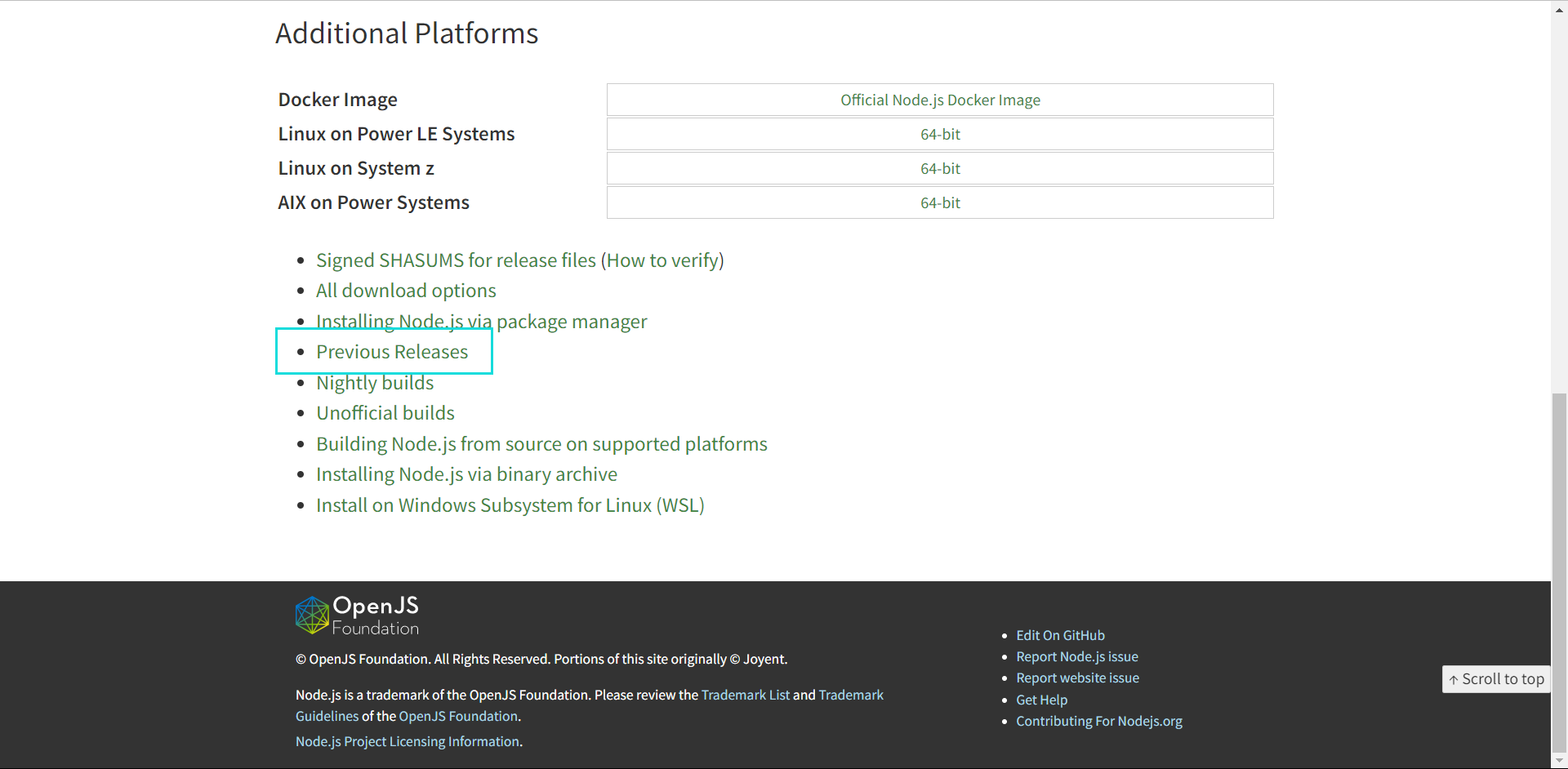Select the Linux on Power LE Systems label
The image size is (1568, 769).
pos(396,134)
